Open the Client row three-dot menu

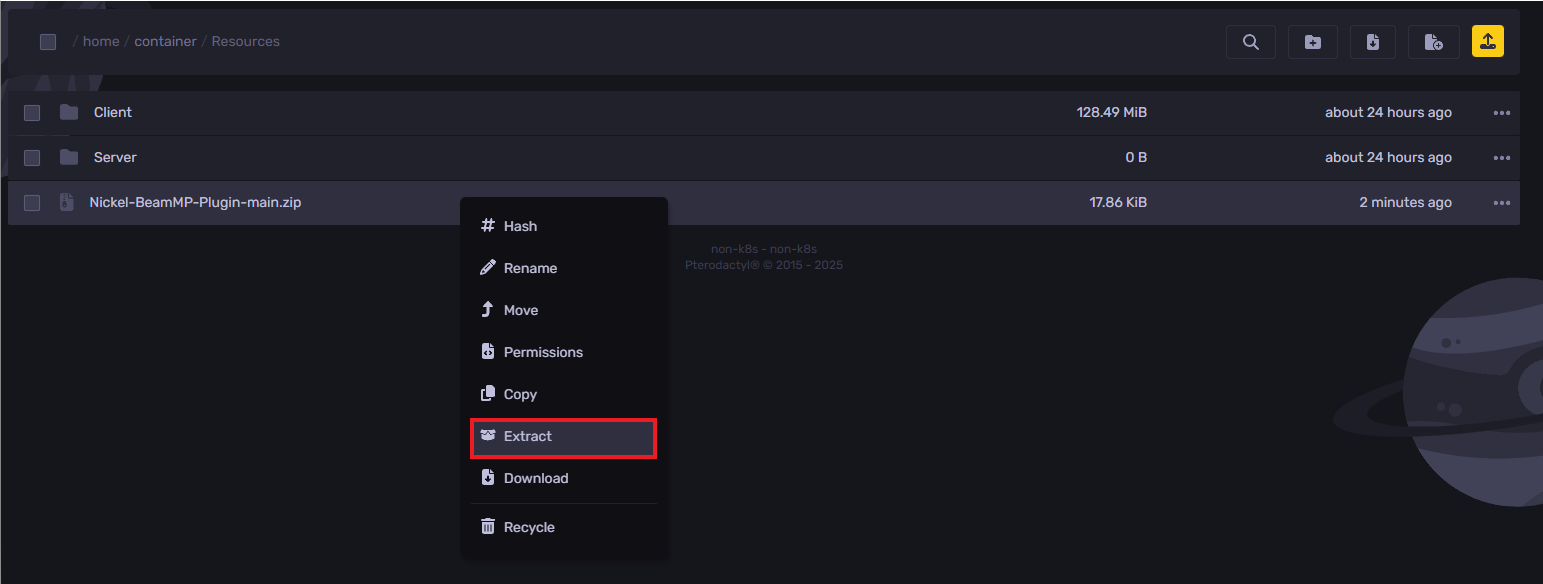pyautogui.click(x=1501, y=113)
